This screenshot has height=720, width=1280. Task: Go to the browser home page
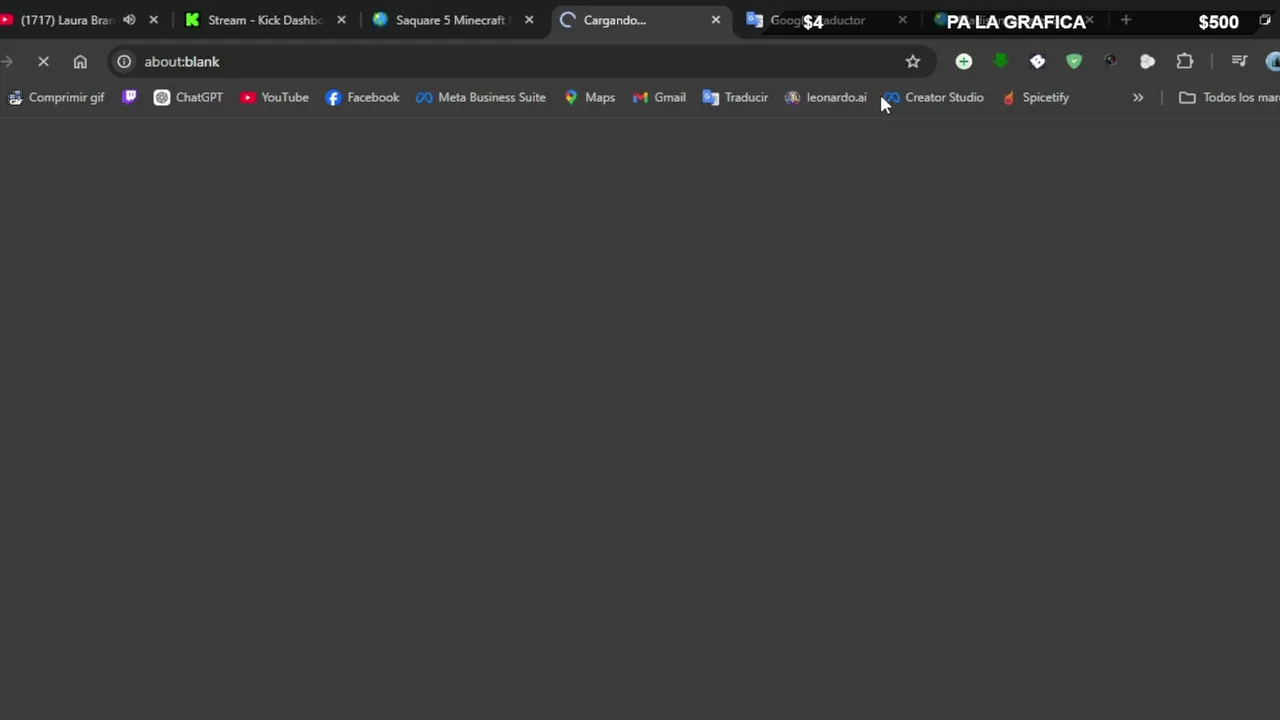pos(80,62)
